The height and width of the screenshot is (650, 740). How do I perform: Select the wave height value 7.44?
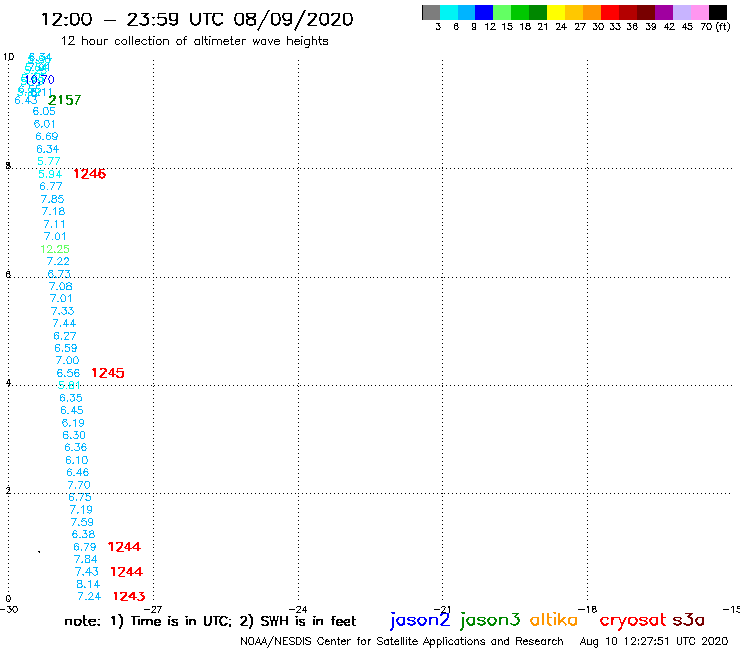coord(64,323)
